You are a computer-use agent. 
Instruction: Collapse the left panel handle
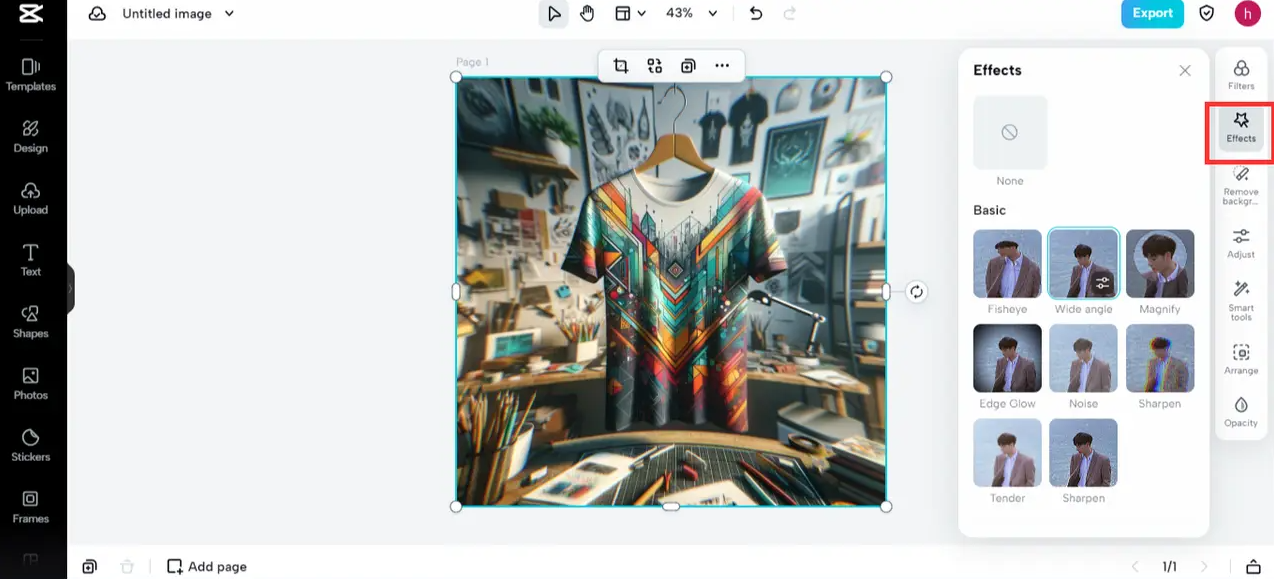click(x=70, y=289)
